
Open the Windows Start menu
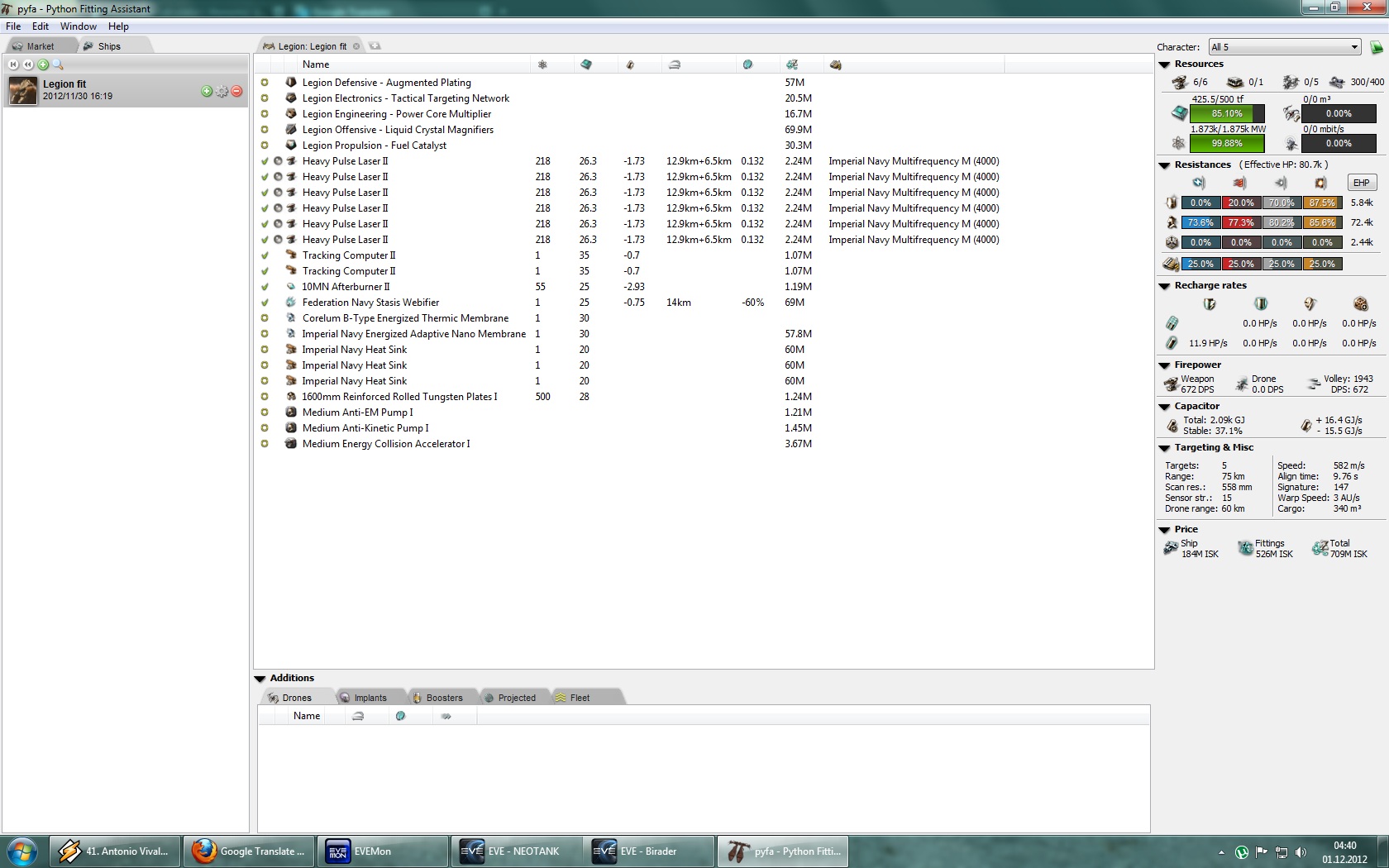click(22, 851)
